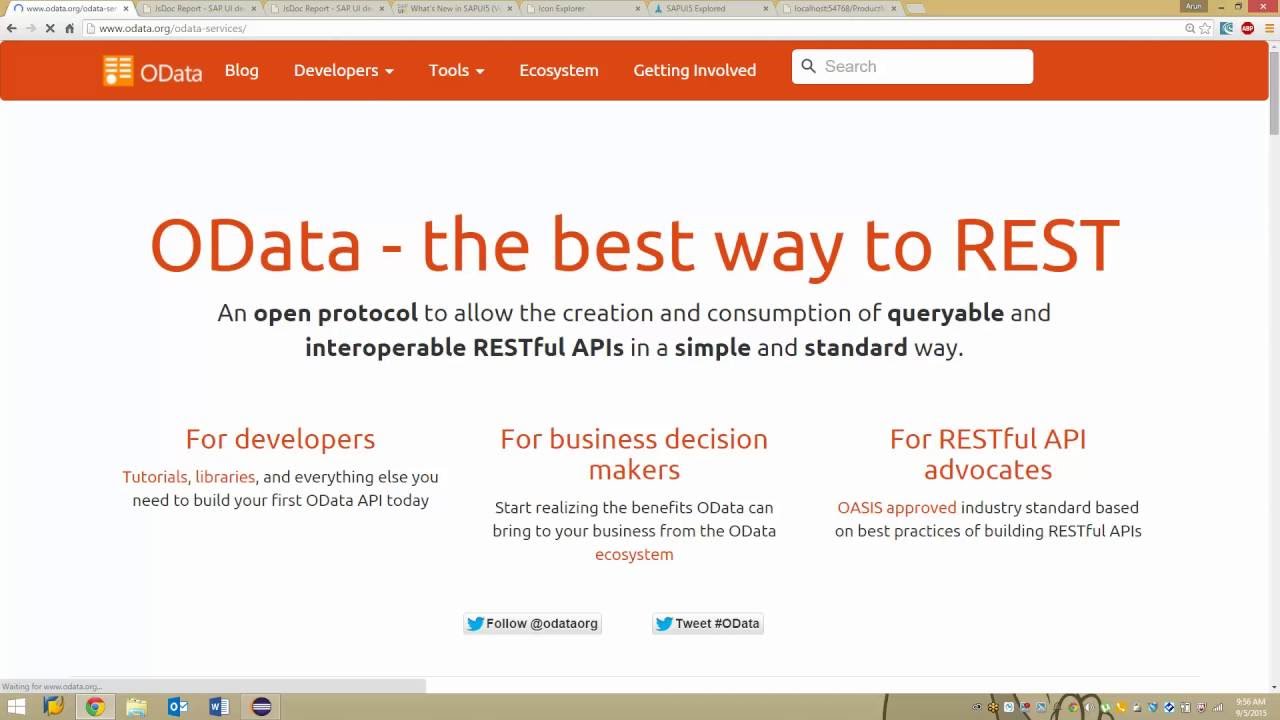Switch to the SAPUI5 Explored tab
Screen dimensions: 1280x720
coord(711,8)
